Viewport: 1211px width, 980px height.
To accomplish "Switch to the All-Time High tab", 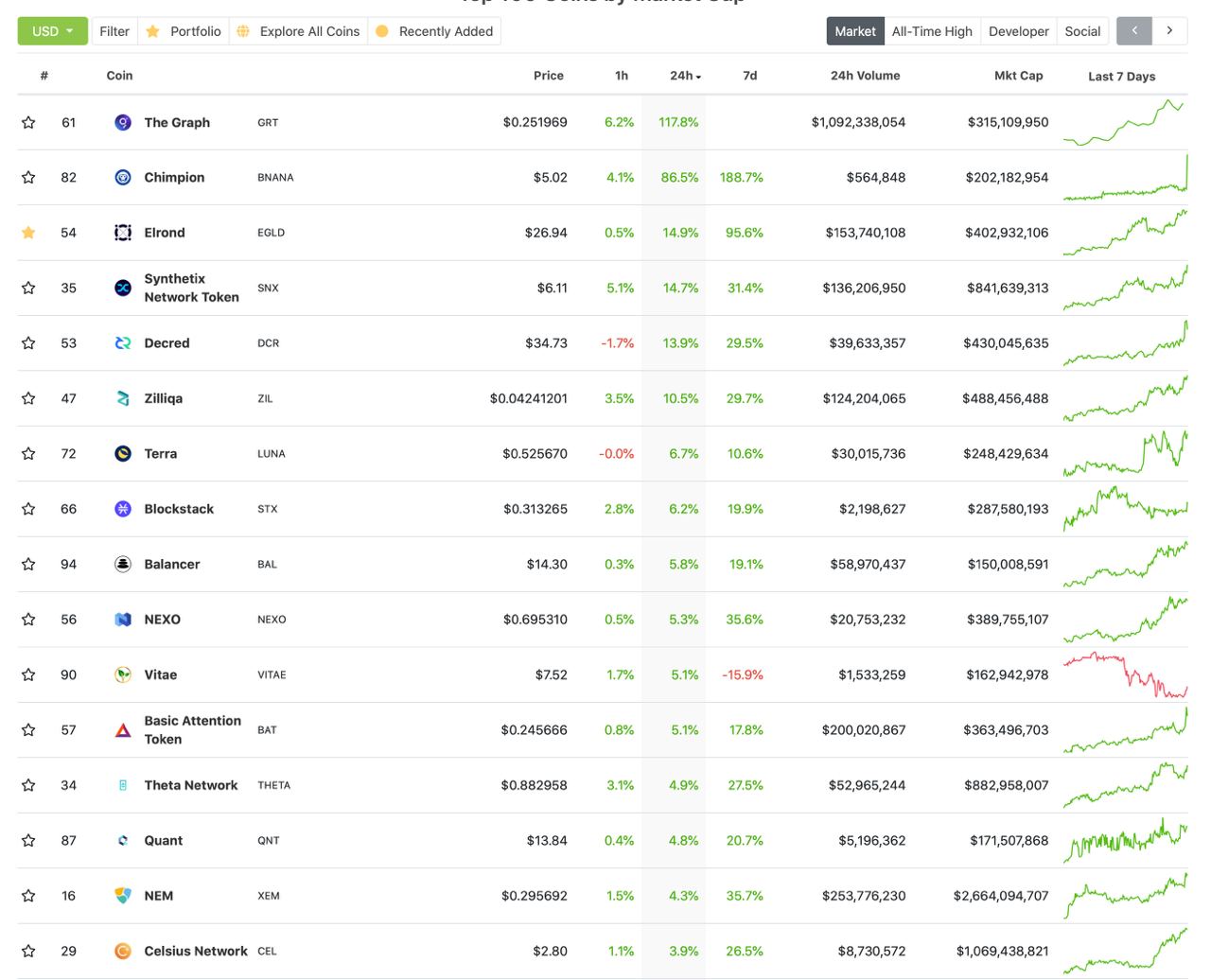I will click(x=932, y=31).
